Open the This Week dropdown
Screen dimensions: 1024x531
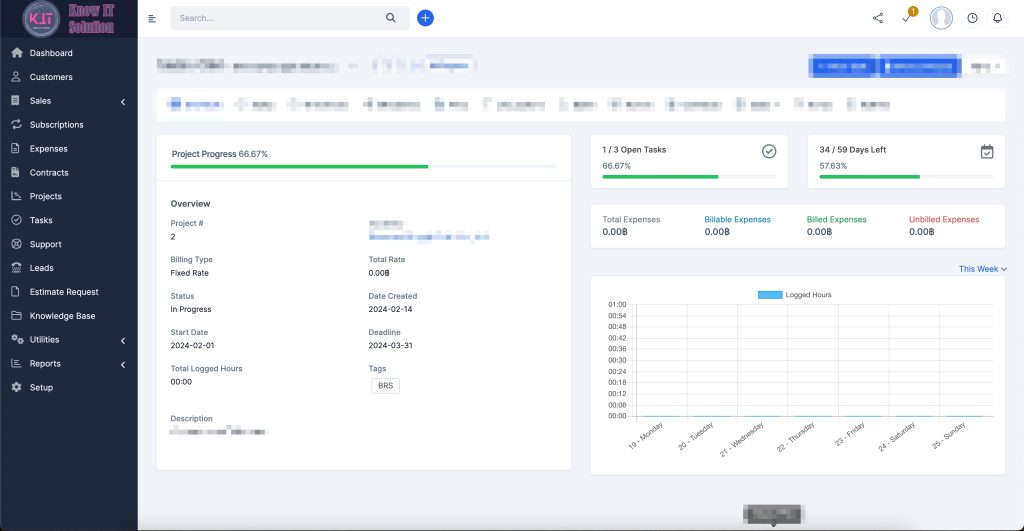[x=982, y=269]
